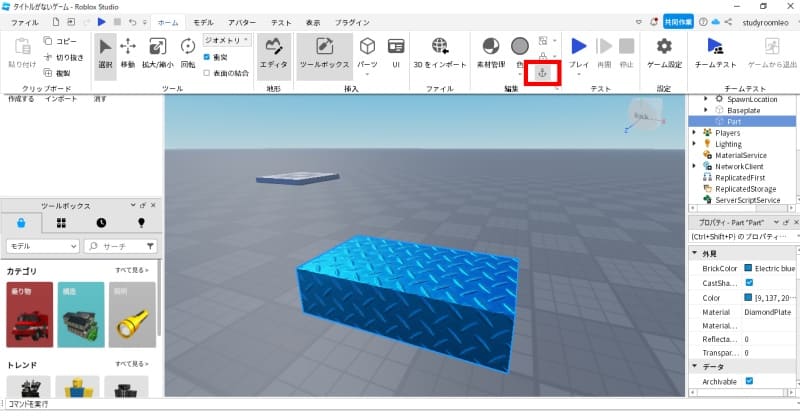Open the studyroomleo account name

pyautogui.click(x=765, y=22)
